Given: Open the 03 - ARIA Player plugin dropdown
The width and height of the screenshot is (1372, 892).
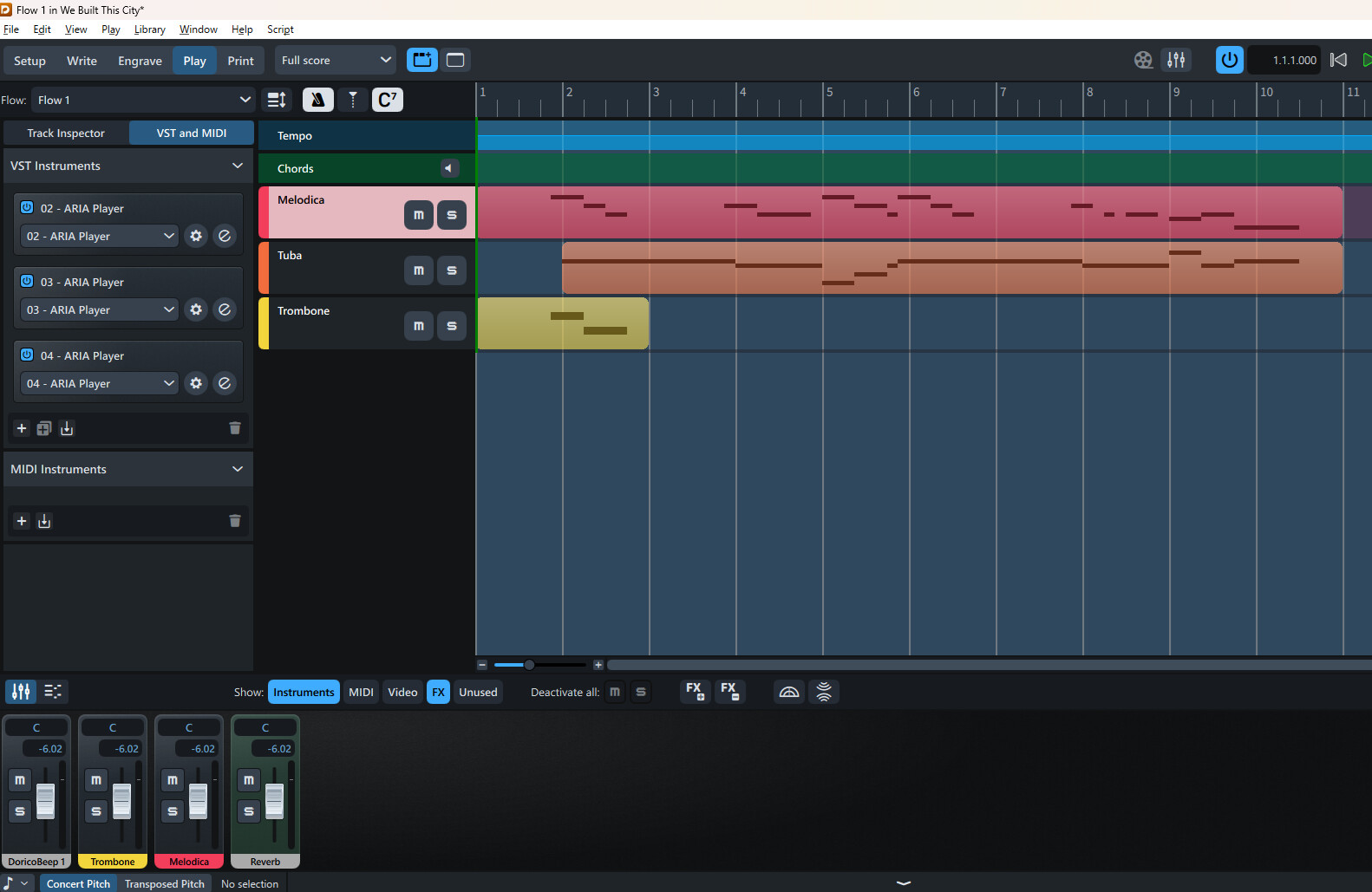Looking at the screenshot, I should (100, 309).
